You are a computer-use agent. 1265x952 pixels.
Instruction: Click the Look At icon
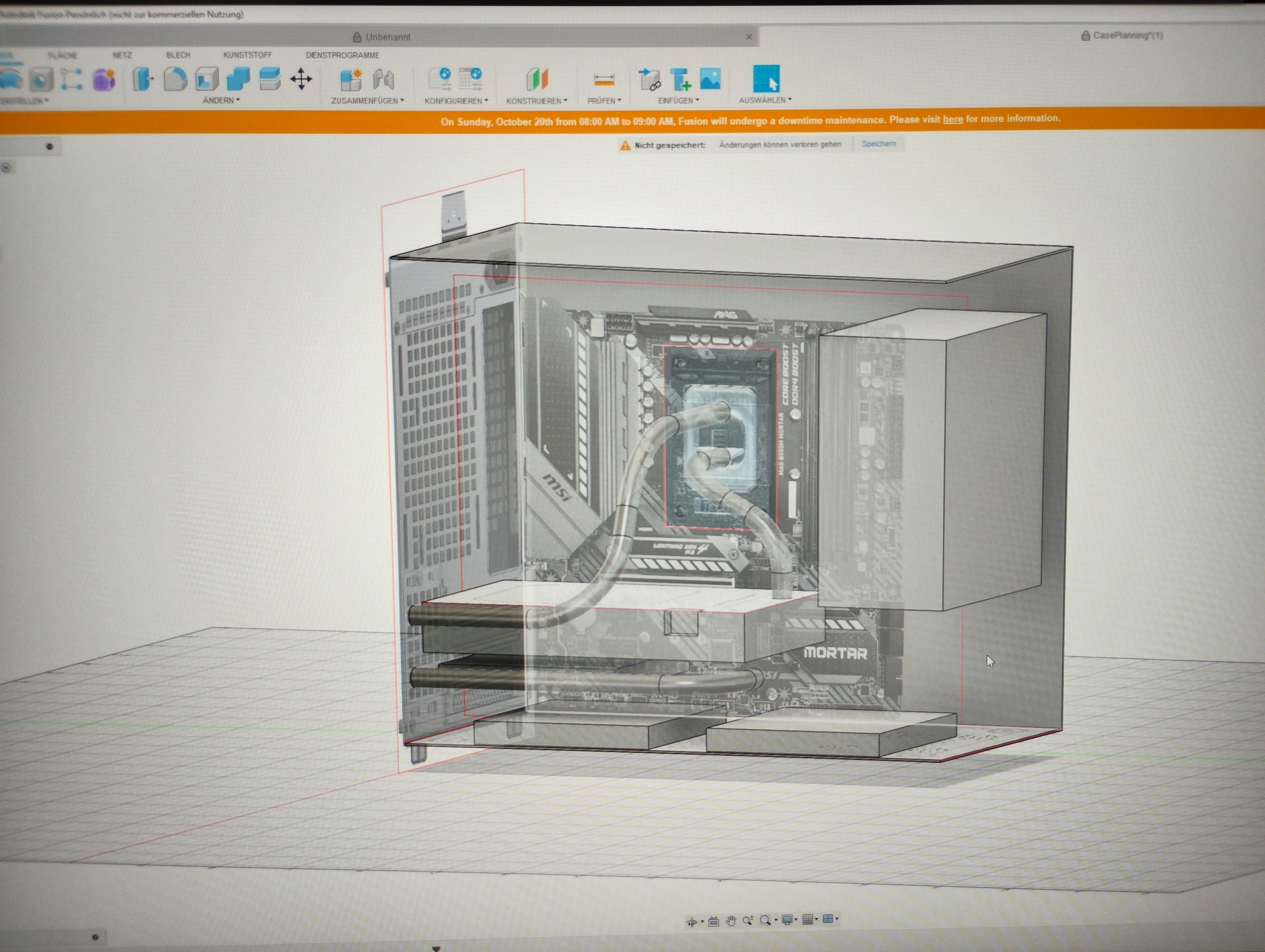coord(713,921)
